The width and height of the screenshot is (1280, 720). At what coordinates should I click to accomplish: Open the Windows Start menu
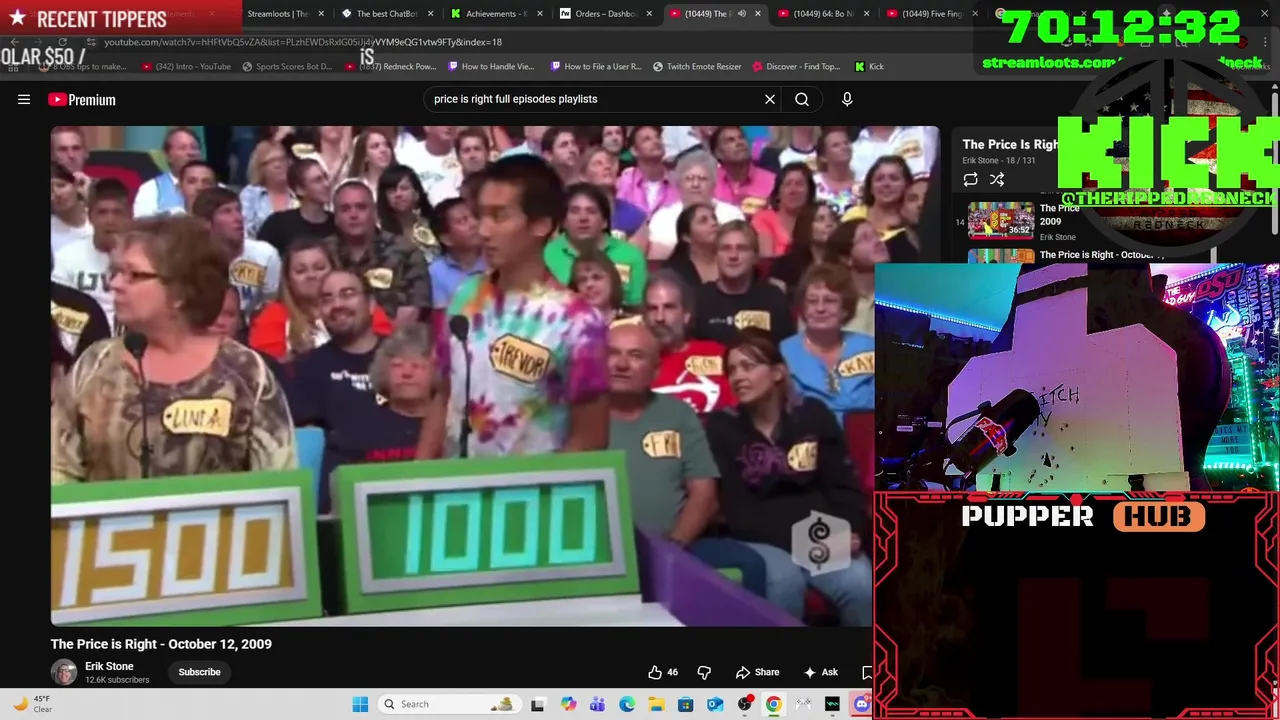click(360, 704)
